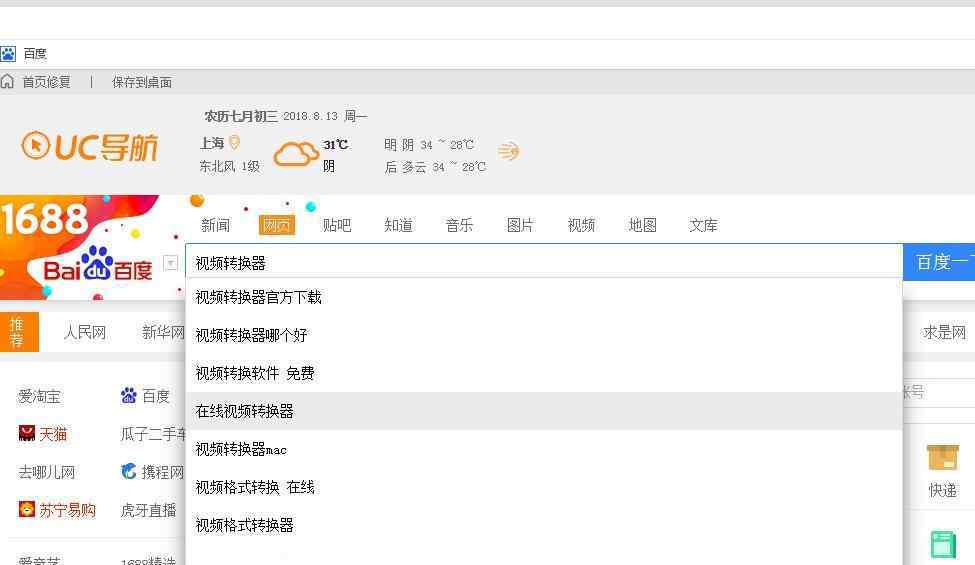Open the 苏宁易购 text link
Image resolution: width=975 pixels, height=565 pixels.
(x=67, y=510)
